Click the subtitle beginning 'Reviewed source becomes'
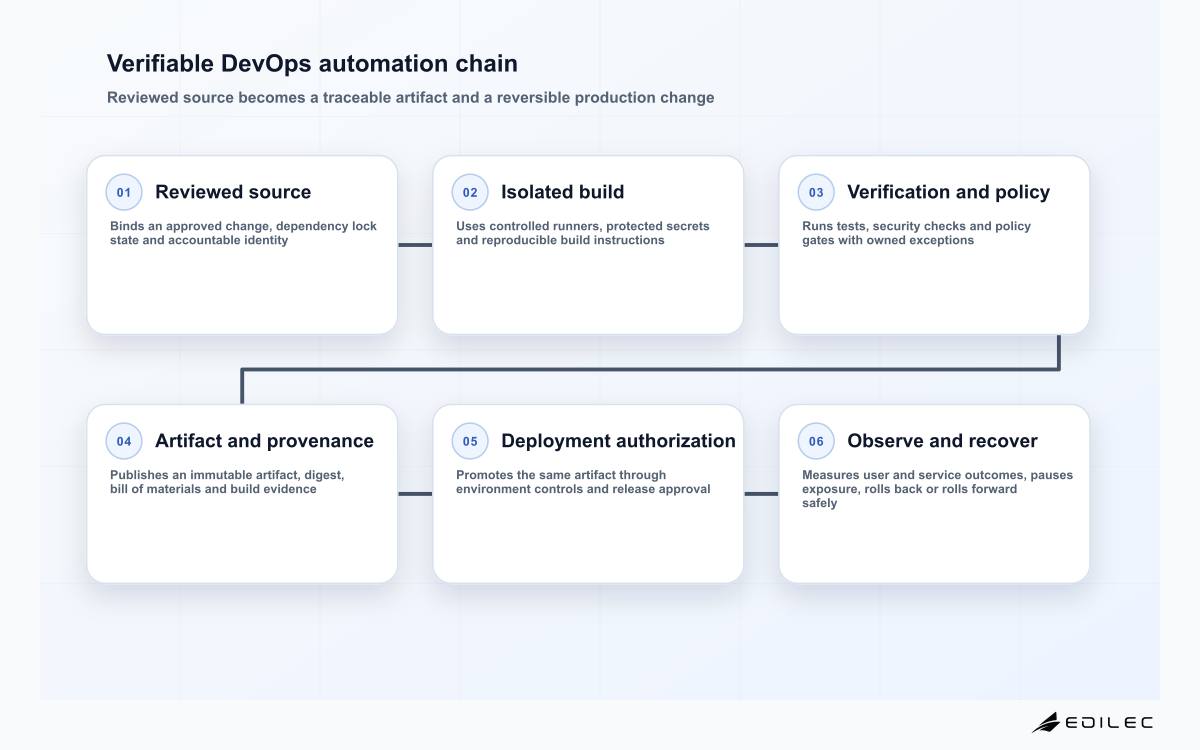Viewport: 1200px width, 750px height. [x=411, y=98]
